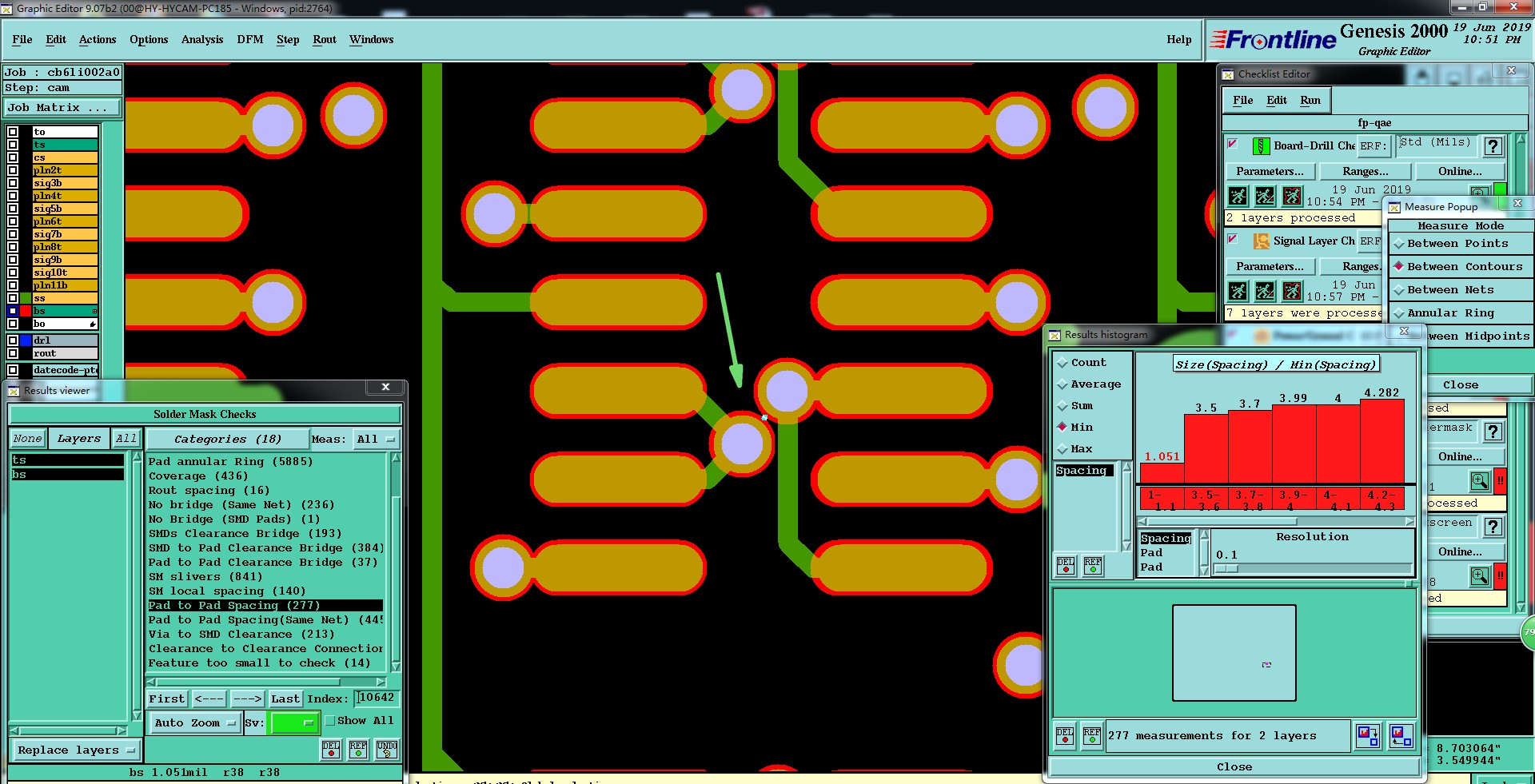Select Between Points measure mode
The width and height of the screenshot is (1535, 784).
(1461, 244)
